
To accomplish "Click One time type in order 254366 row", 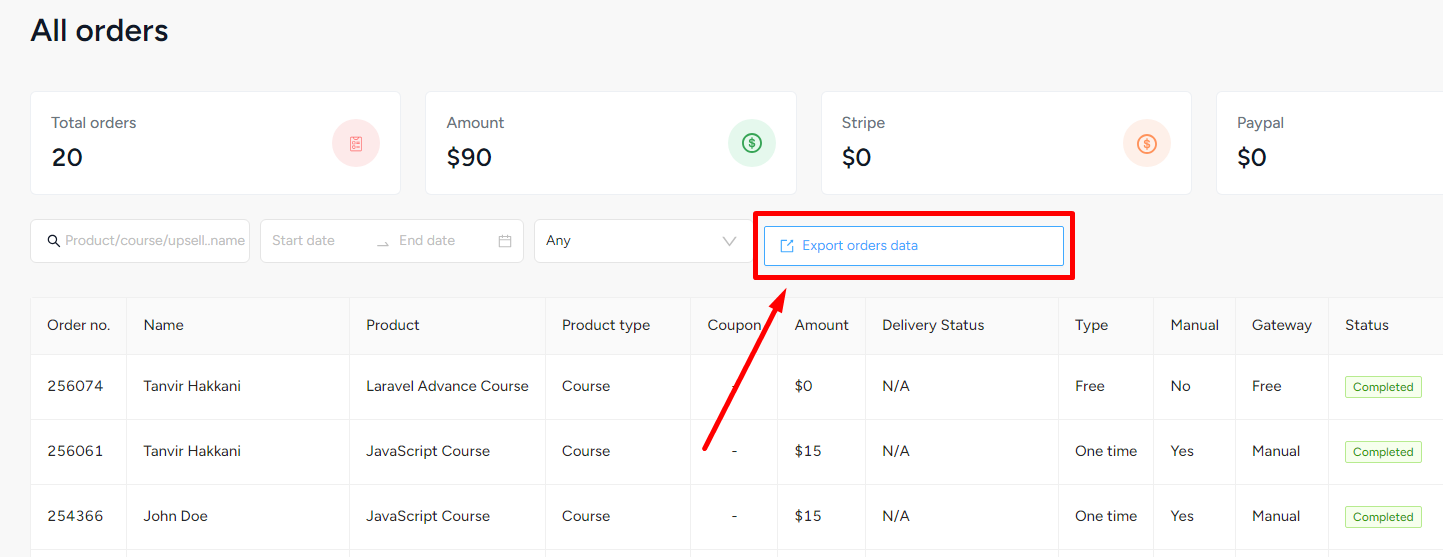I will pos(1106,516).
